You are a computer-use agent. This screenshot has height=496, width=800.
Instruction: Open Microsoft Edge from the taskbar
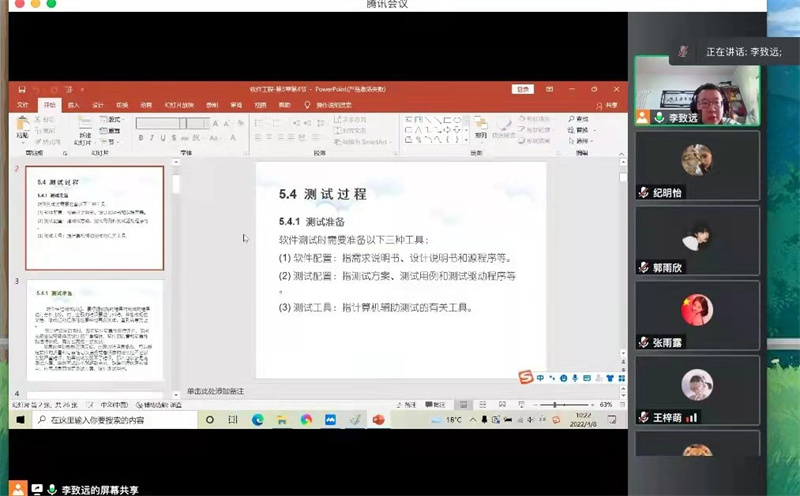pyautogui.click(x=258, y=420)
